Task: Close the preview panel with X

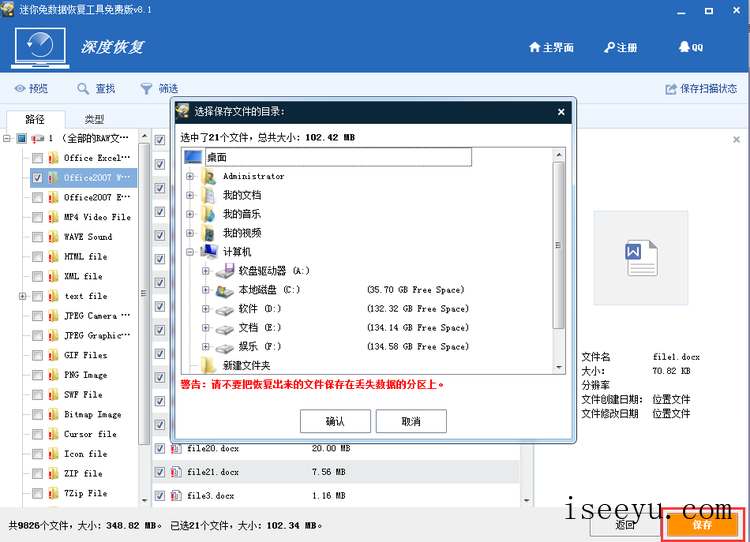Action: (737, 140)
